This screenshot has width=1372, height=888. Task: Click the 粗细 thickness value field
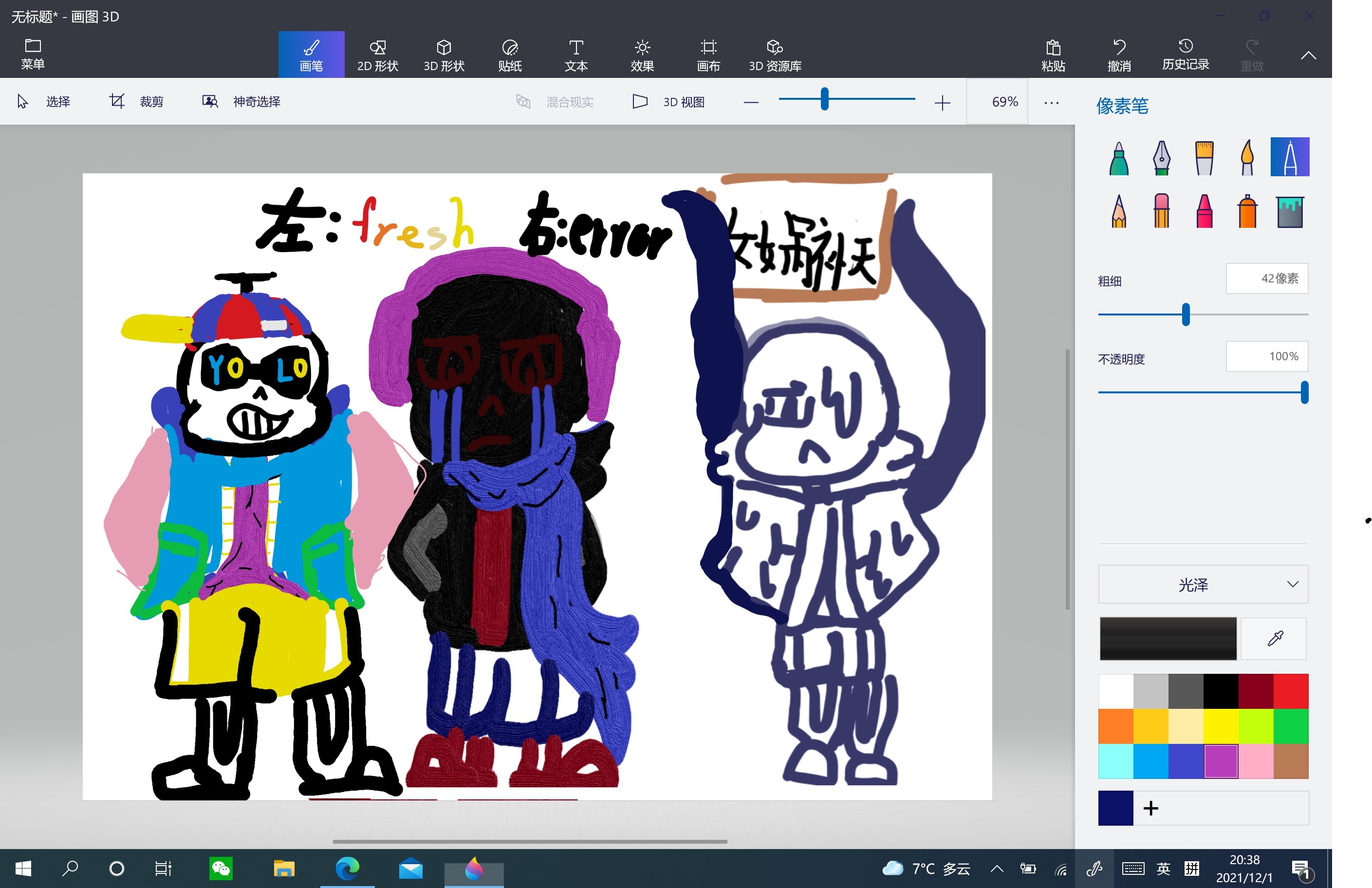pyautogui.click(x=1266, y=278)
